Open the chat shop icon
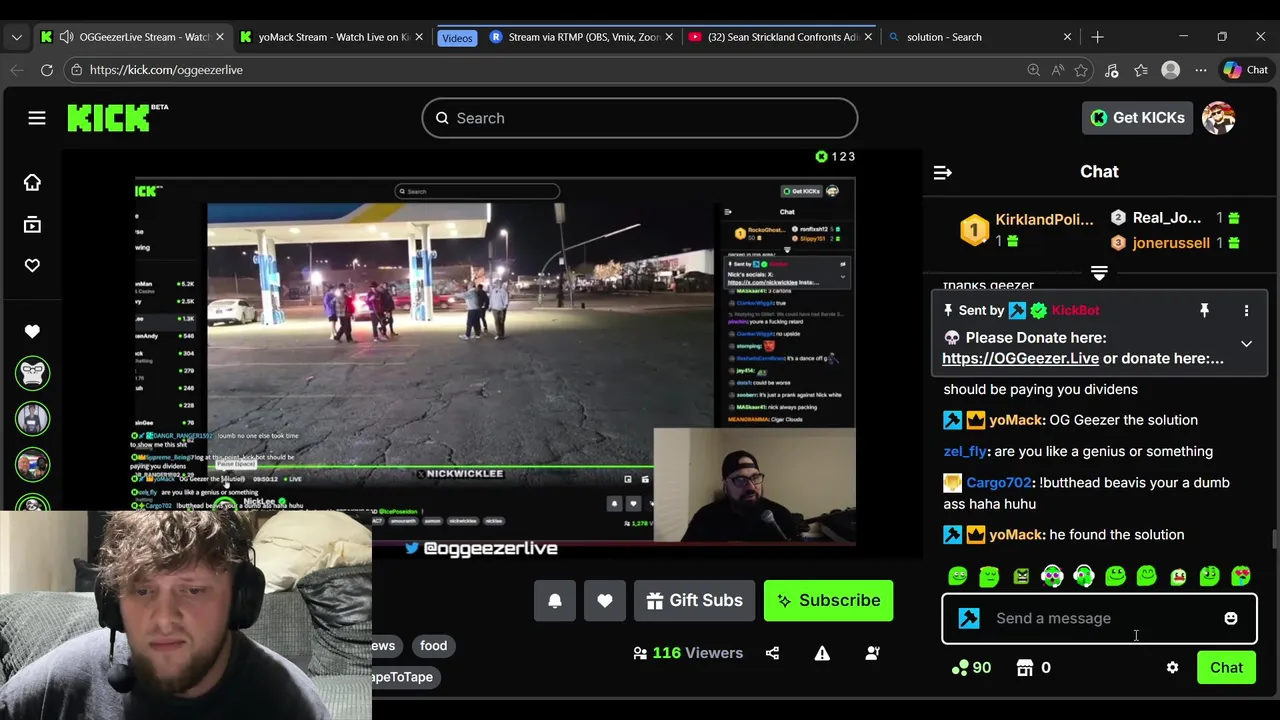The height and width of the screenshot is (720, 1280). 1025,668
